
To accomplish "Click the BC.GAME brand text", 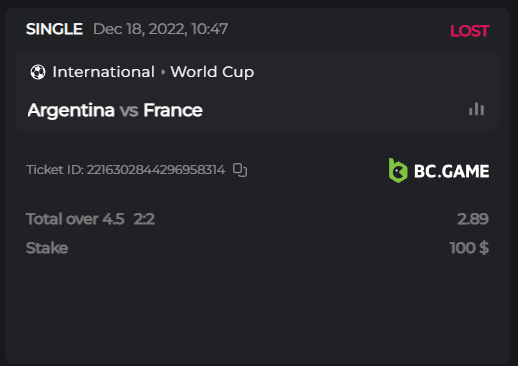I will [x=452, y=171].
